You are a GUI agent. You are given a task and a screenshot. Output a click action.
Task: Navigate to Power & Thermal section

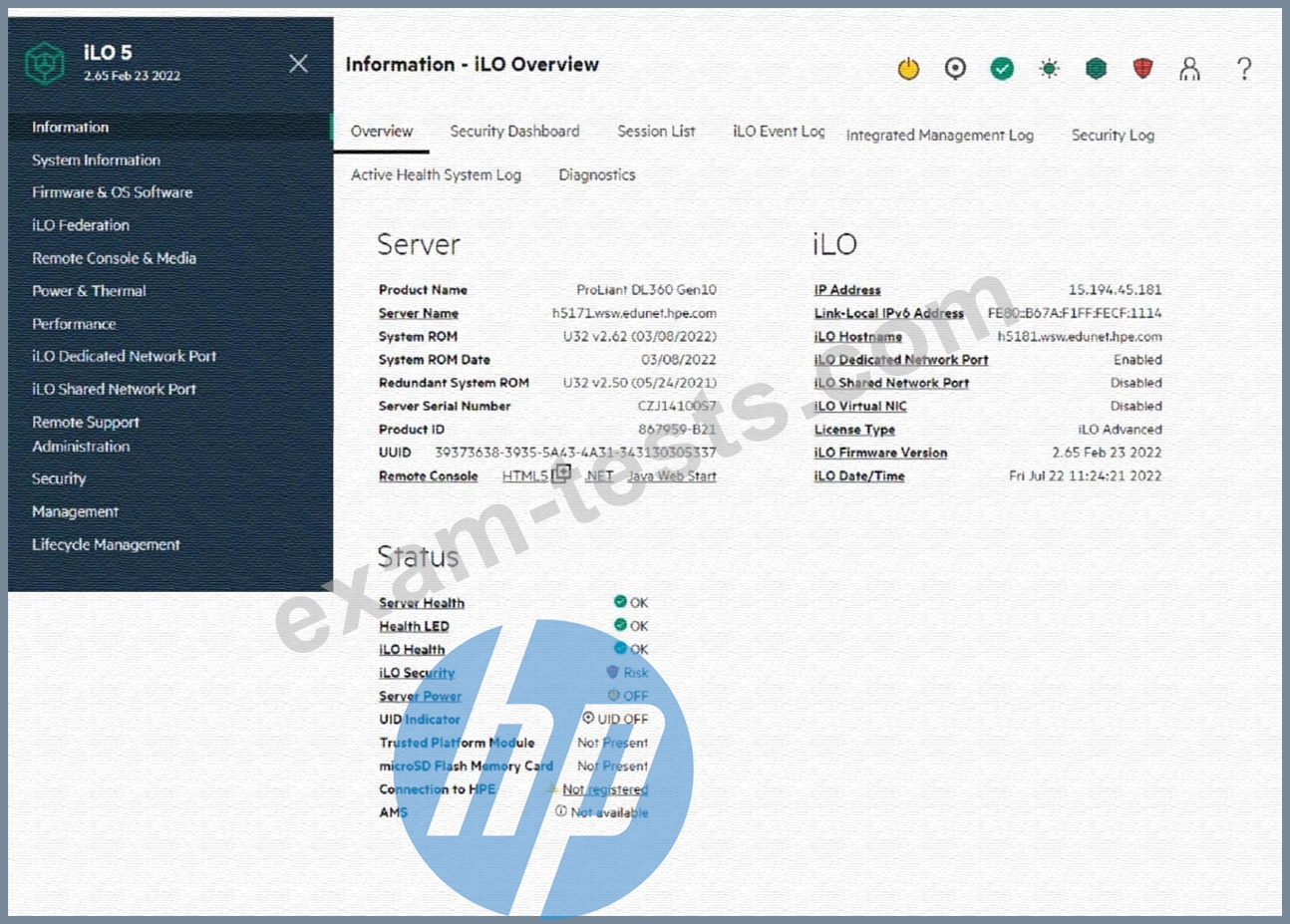89,291
